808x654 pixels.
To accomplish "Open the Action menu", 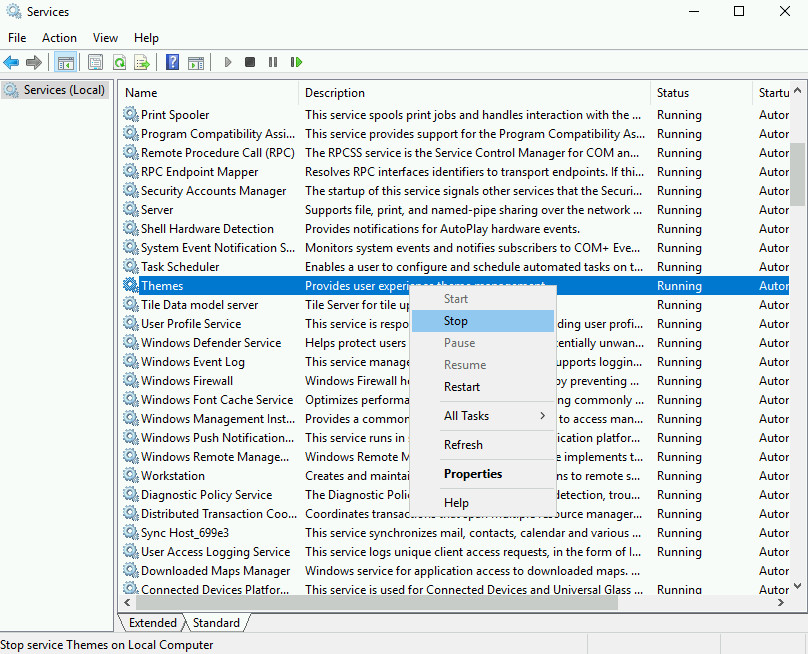I will click(59, 38).
